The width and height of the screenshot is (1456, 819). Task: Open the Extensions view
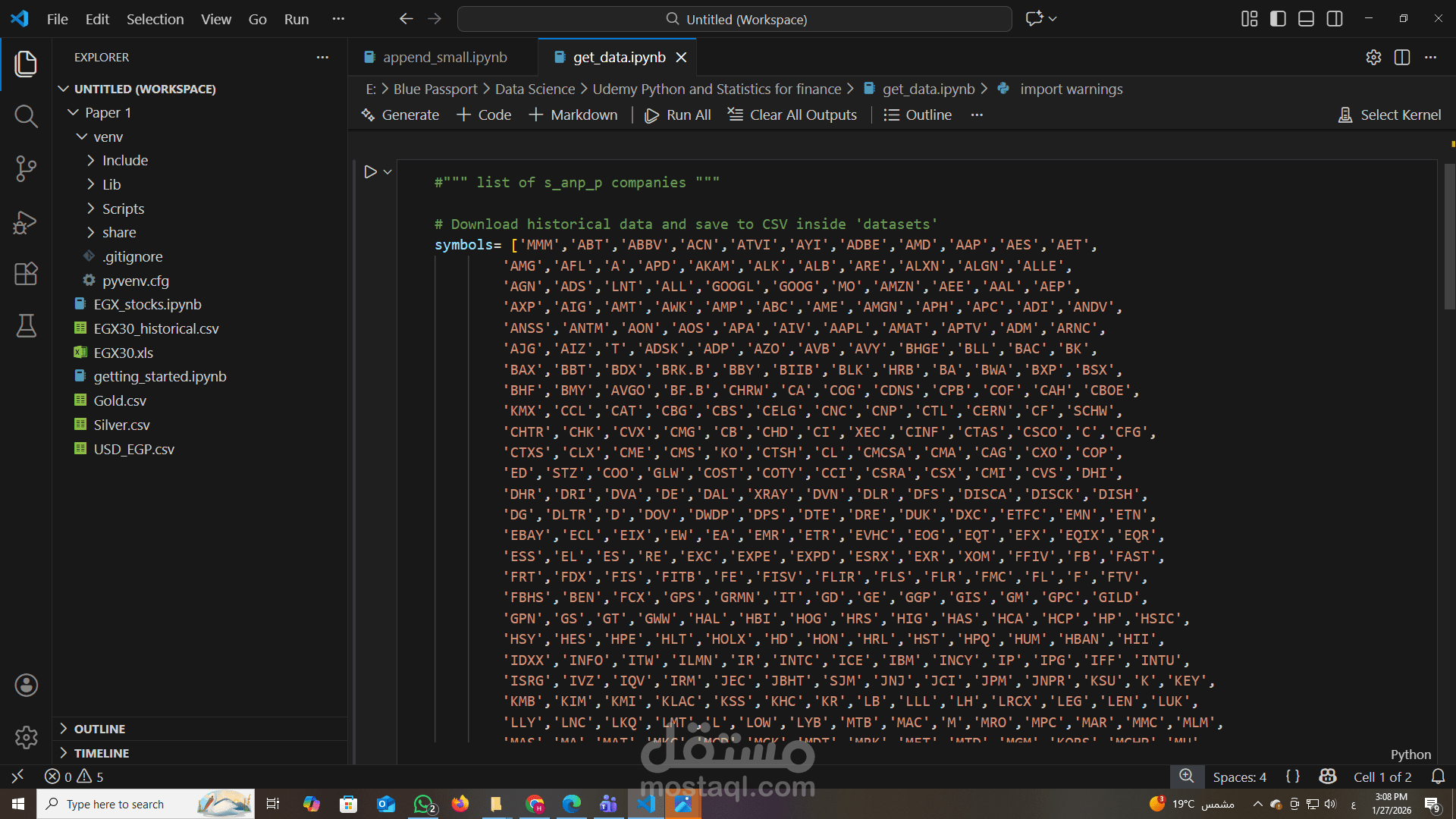click(x=26, y=274)
